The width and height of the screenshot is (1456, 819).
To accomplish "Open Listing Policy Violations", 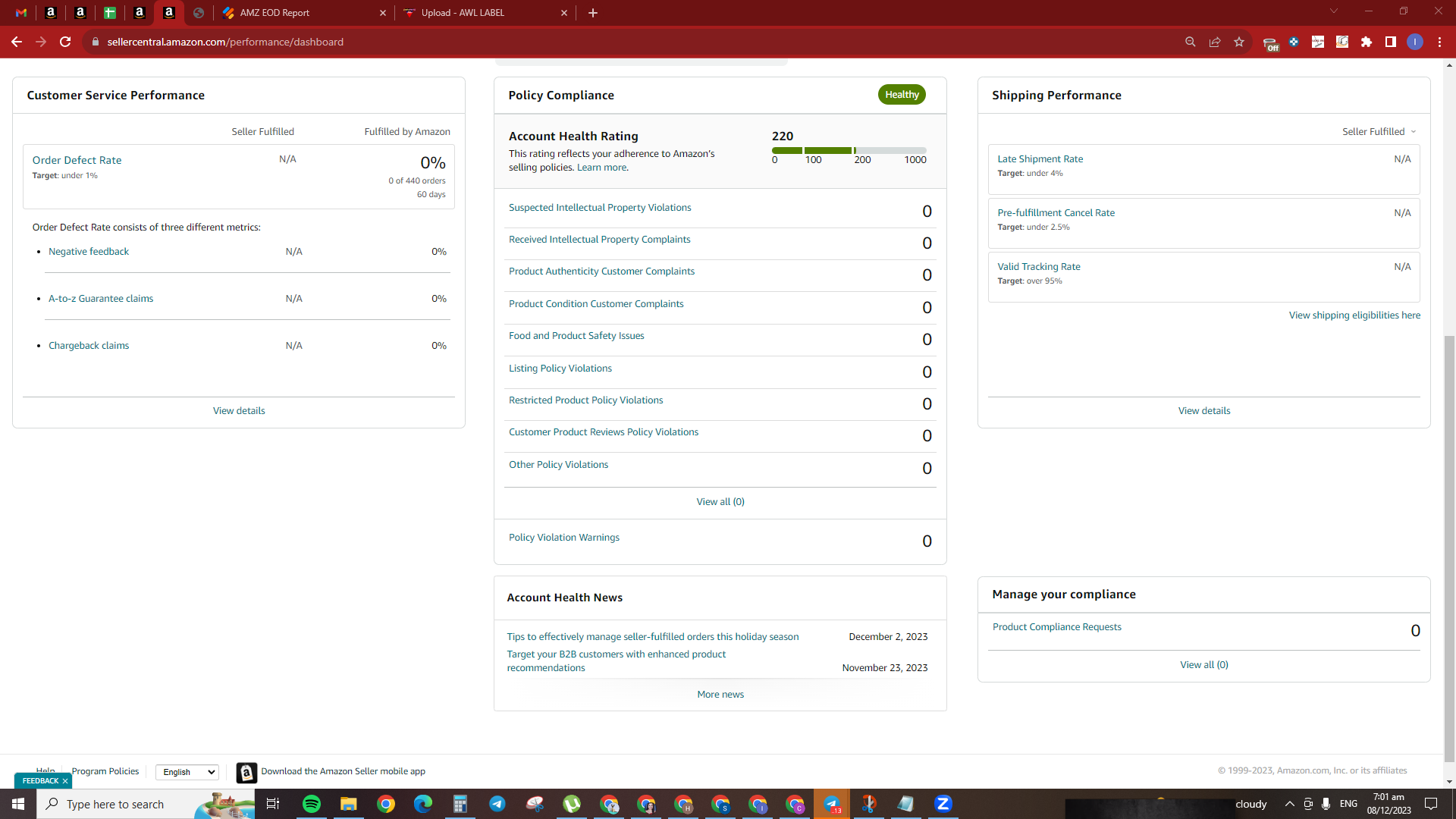I will coord(560,369).
